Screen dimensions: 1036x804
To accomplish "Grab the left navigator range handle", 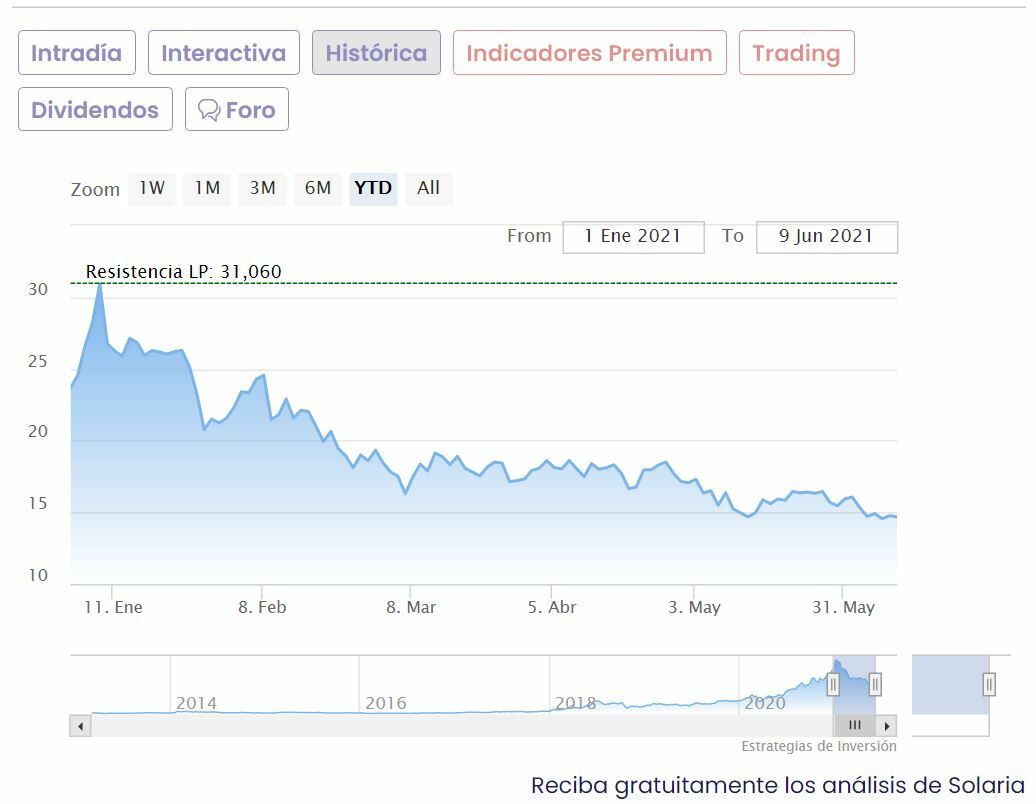I will (x=833, y=684).
